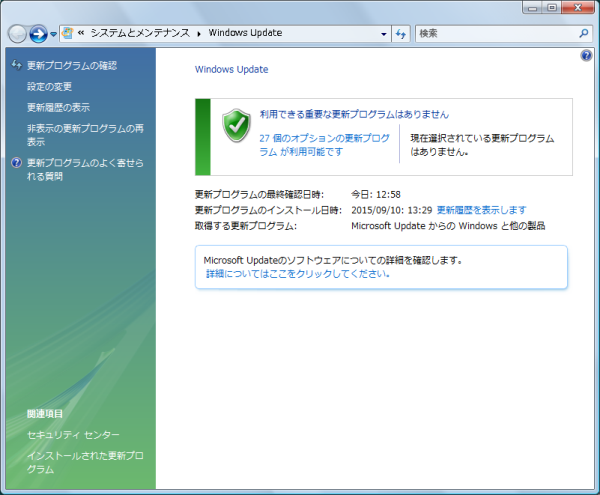Screen dimensions: 600x495
Task: Select システムとメンテナンス breadcrumb segment
Action: click(140, 33)
